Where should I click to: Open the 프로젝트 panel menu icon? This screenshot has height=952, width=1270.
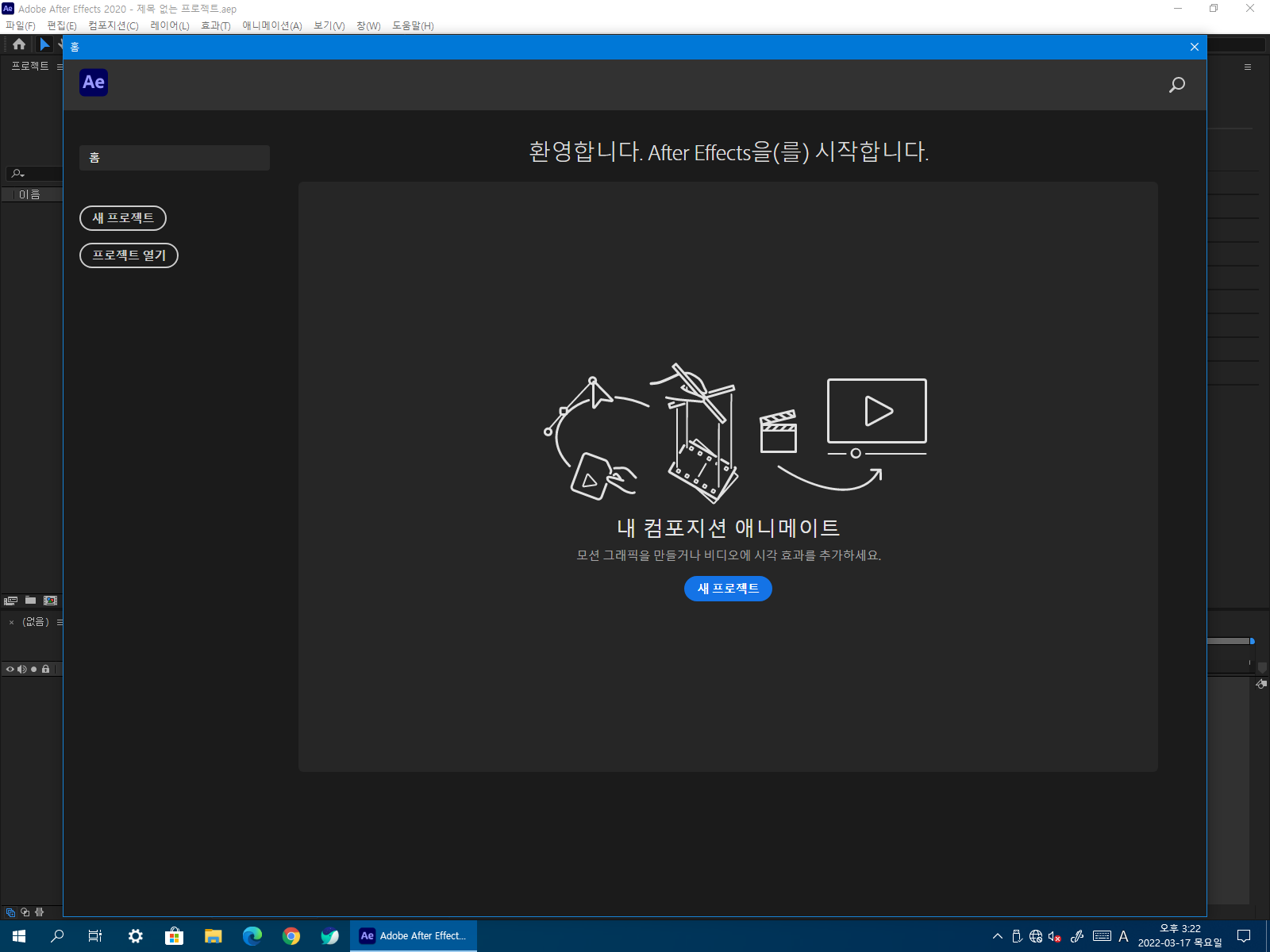[x=60, y=67]
